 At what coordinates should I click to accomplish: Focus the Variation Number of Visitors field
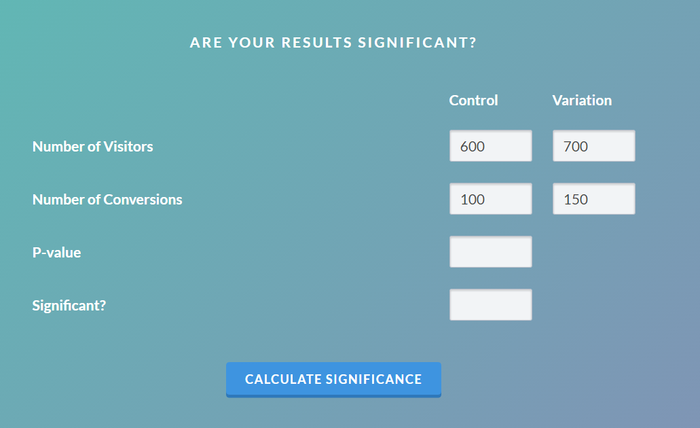594,147
